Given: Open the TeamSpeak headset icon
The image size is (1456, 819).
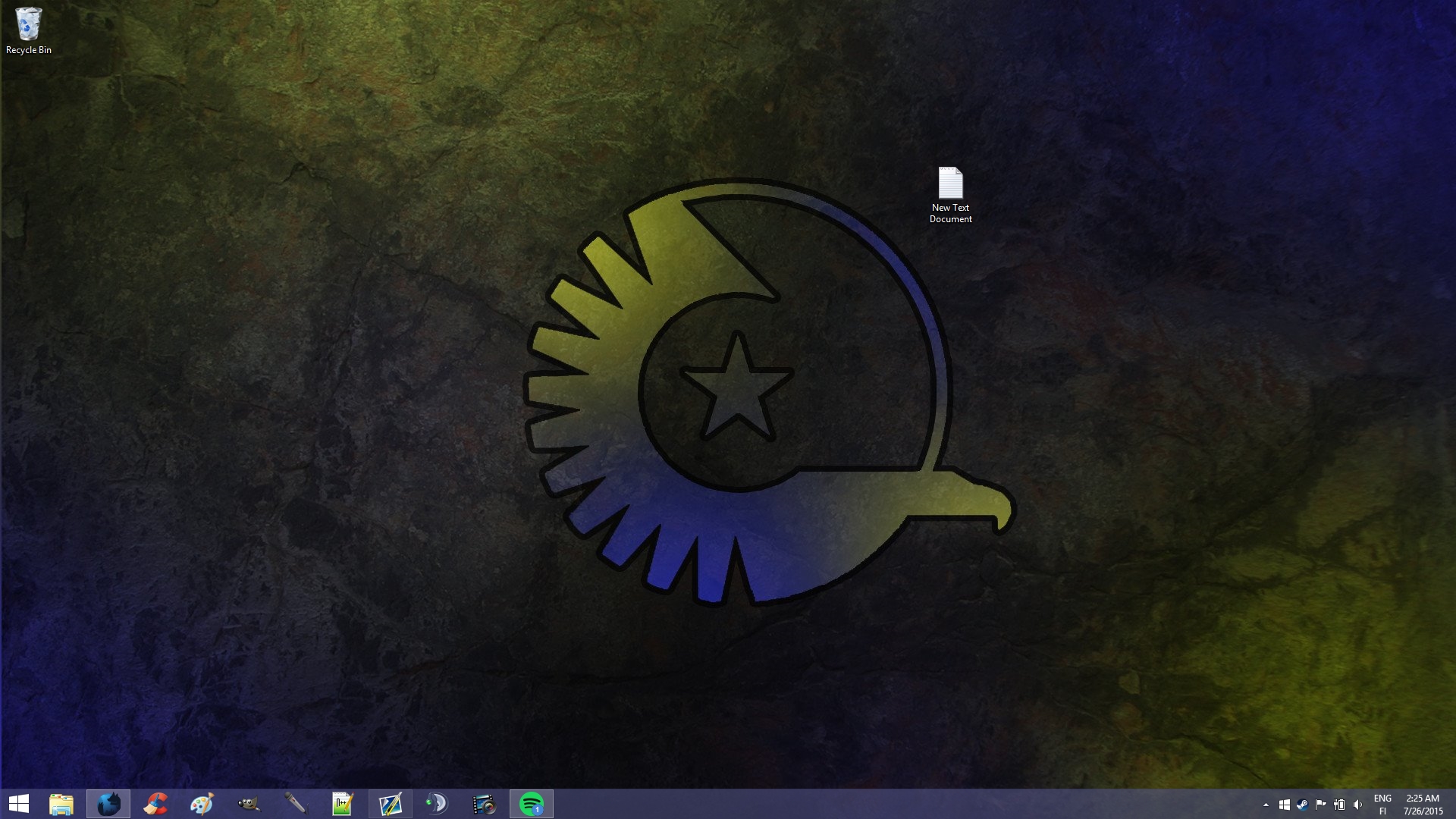Looking at the screenshot, I should (x=437, y=804).
